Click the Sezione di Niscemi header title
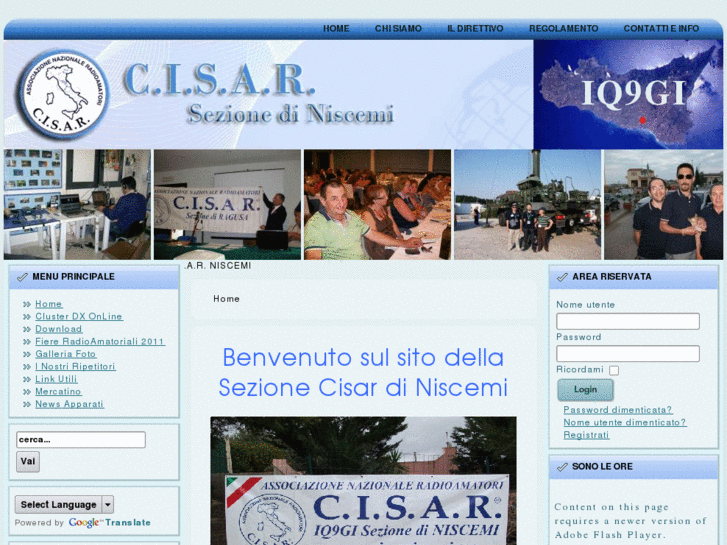 click(x=290, y=114)
